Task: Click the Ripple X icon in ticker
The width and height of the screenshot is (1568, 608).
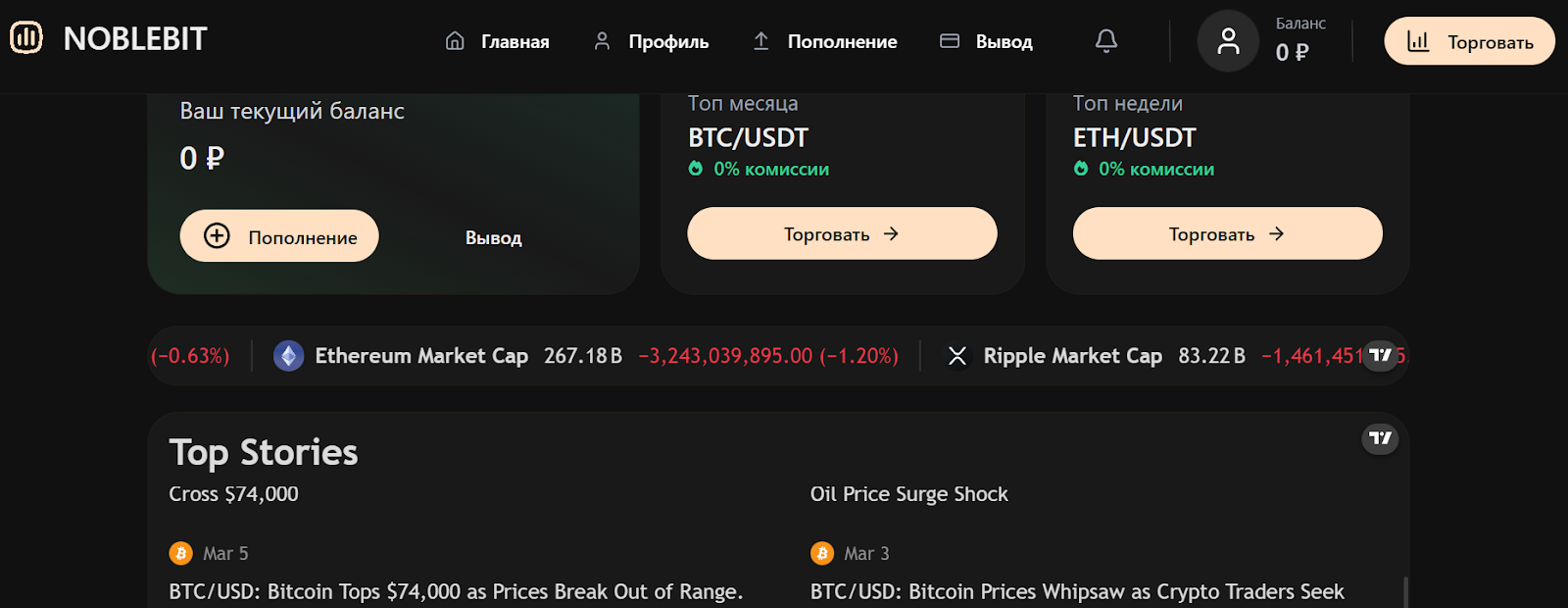Action: coord(957,356)
